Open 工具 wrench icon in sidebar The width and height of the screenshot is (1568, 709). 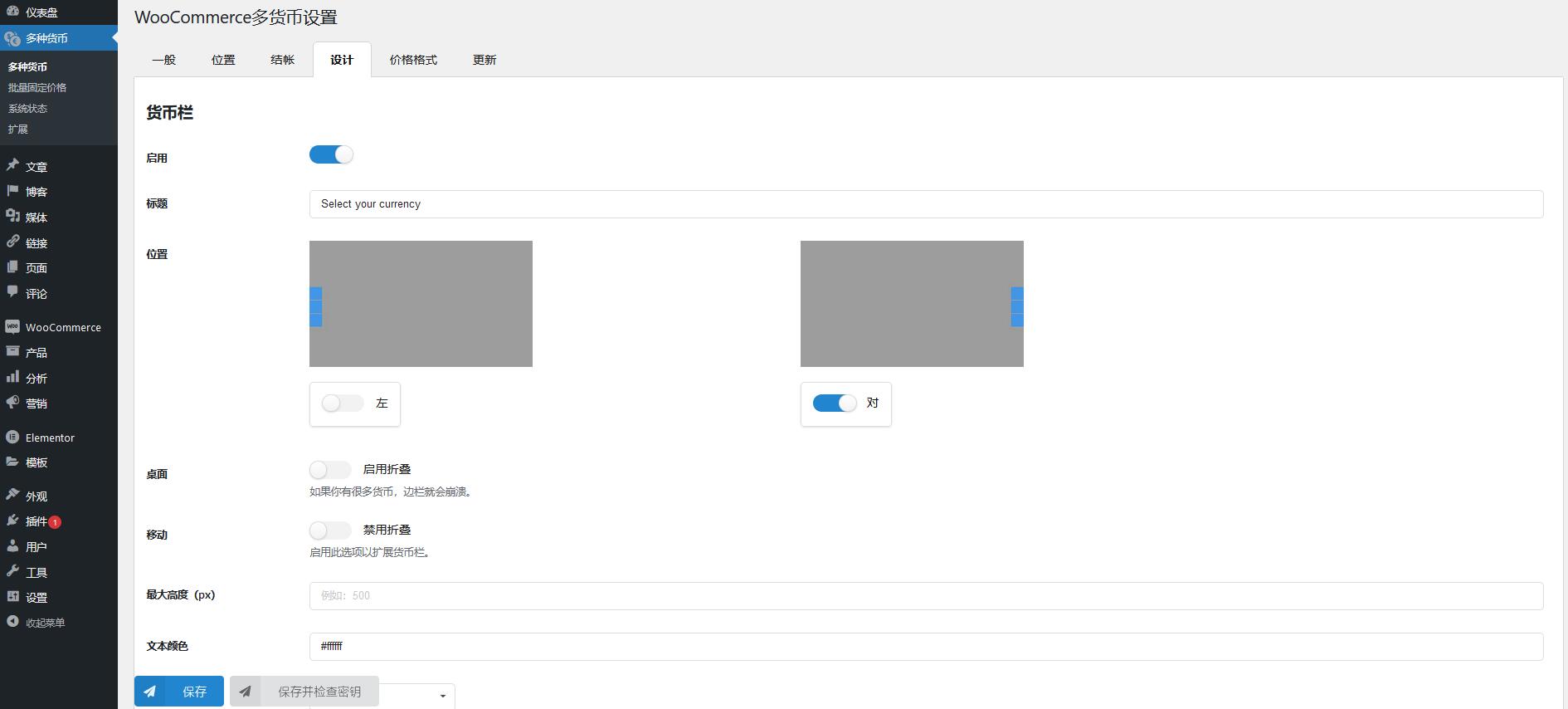click(x=12, y=571)
